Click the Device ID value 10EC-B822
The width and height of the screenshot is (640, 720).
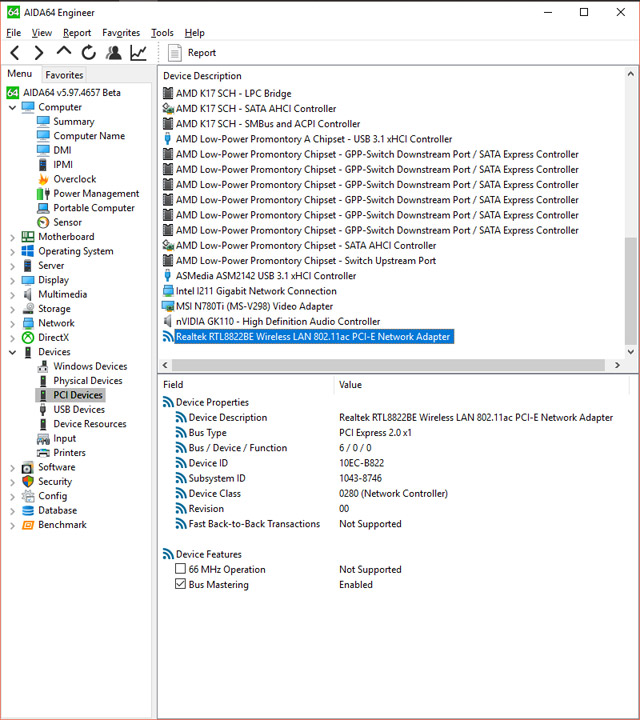pyautogui.click(x=361, y=463)
